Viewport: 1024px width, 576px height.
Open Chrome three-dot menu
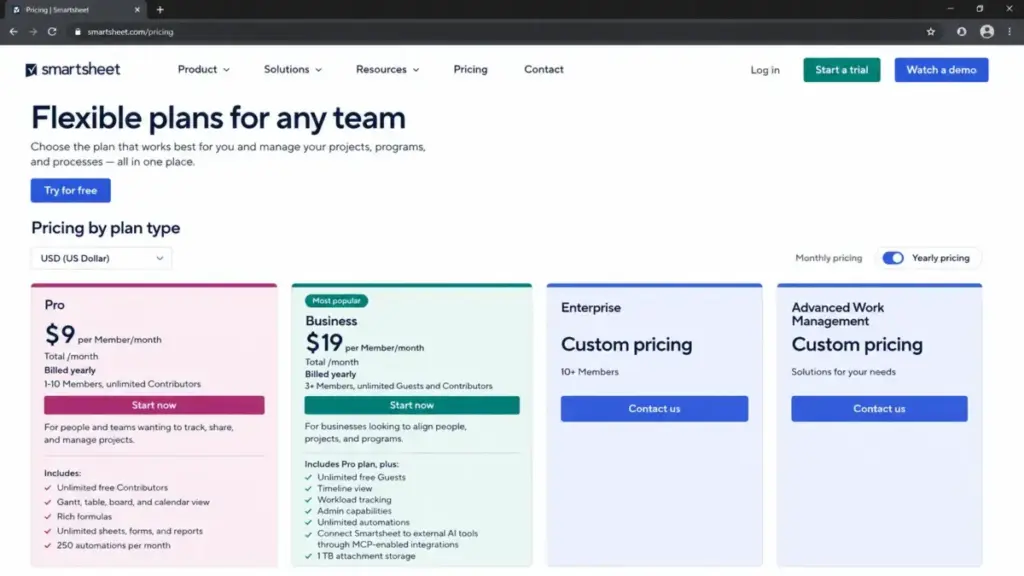[x=1010, y=31]
